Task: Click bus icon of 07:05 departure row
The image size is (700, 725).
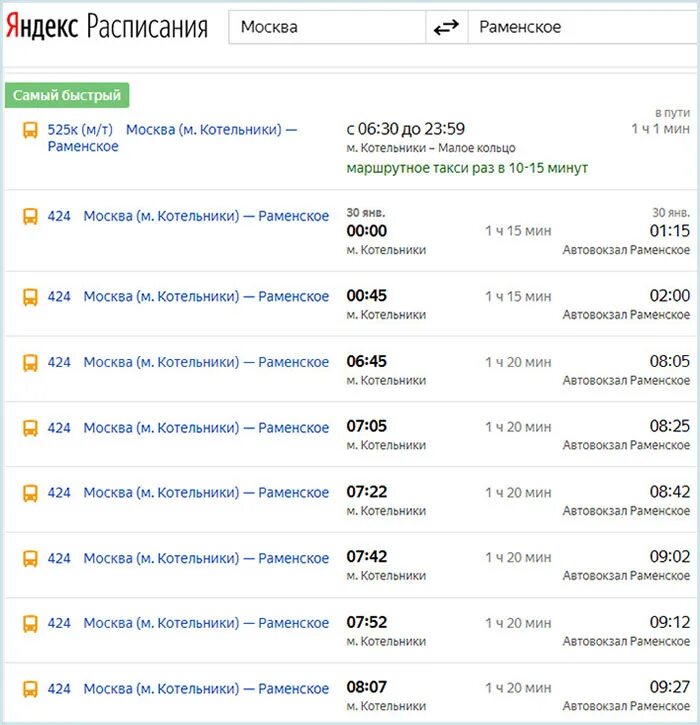Action: [x=31, y=428]
